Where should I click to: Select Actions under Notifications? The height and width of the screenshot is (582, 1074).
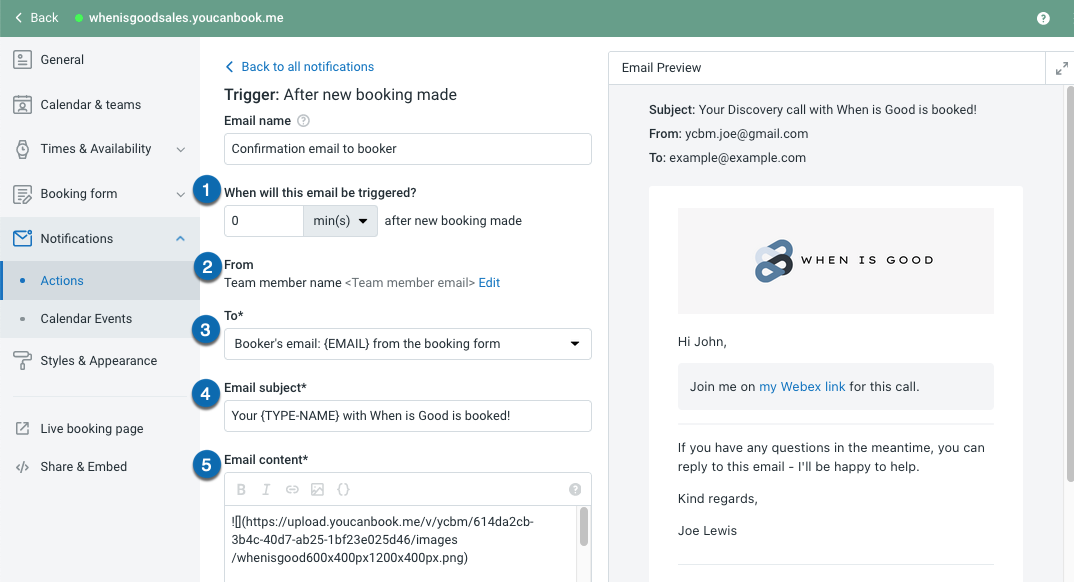61,280
